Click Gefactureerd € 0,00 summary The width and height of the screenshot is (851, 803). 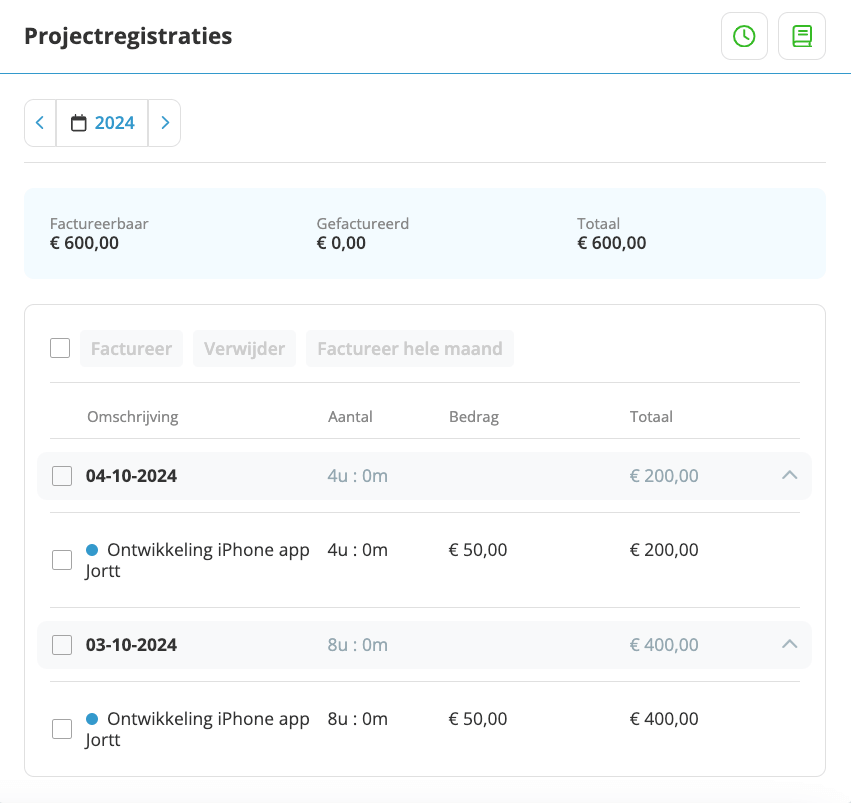363,233
